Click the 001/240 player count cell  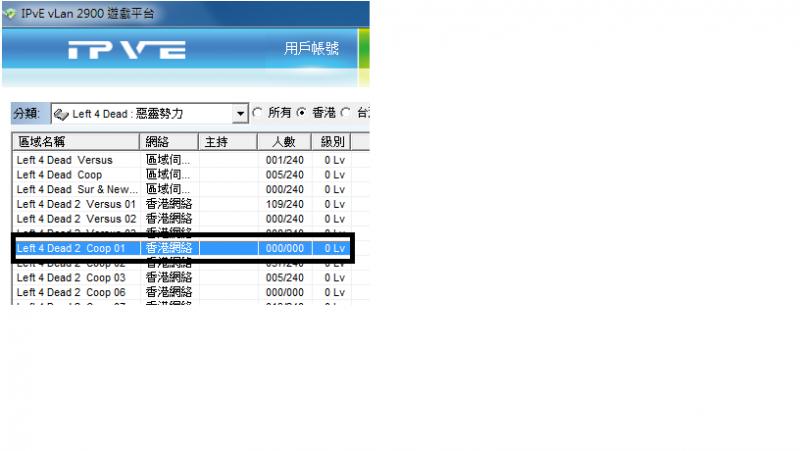tap(285, 160)
